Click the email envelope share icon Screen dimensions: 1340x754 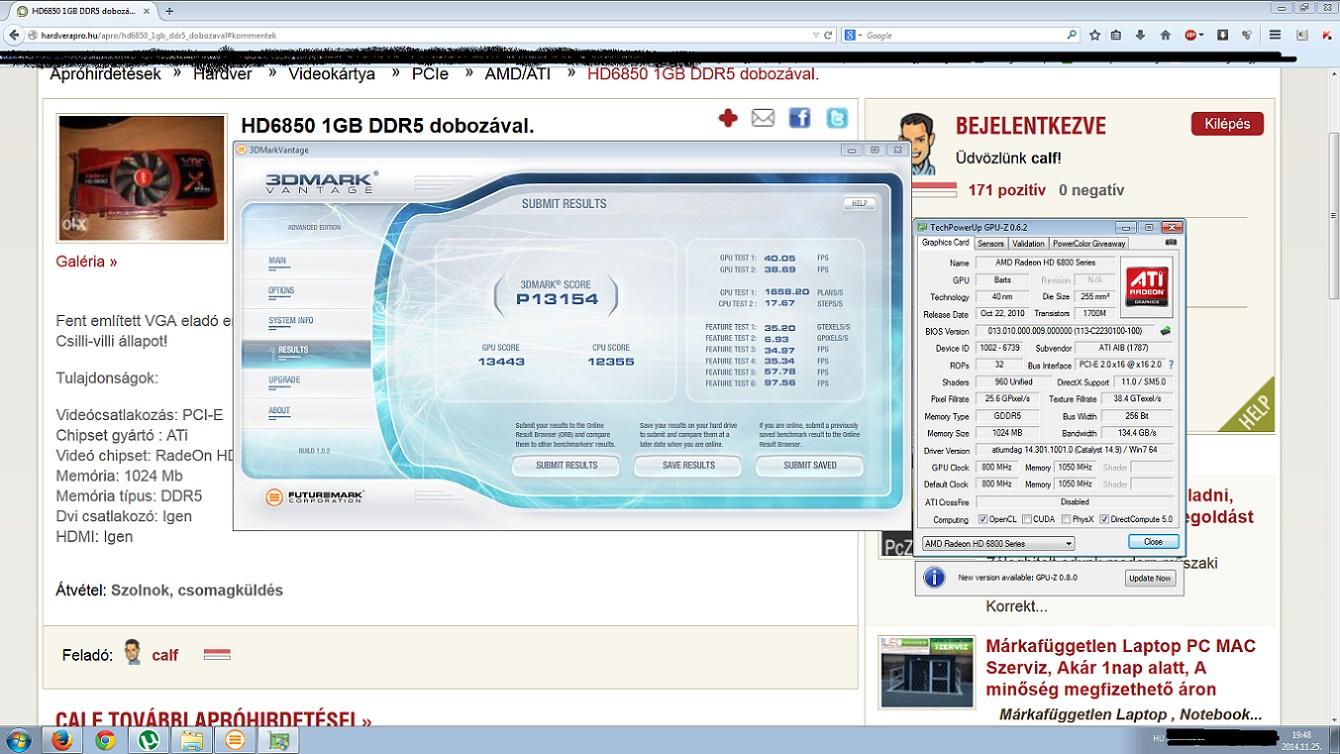pos(763,118)
